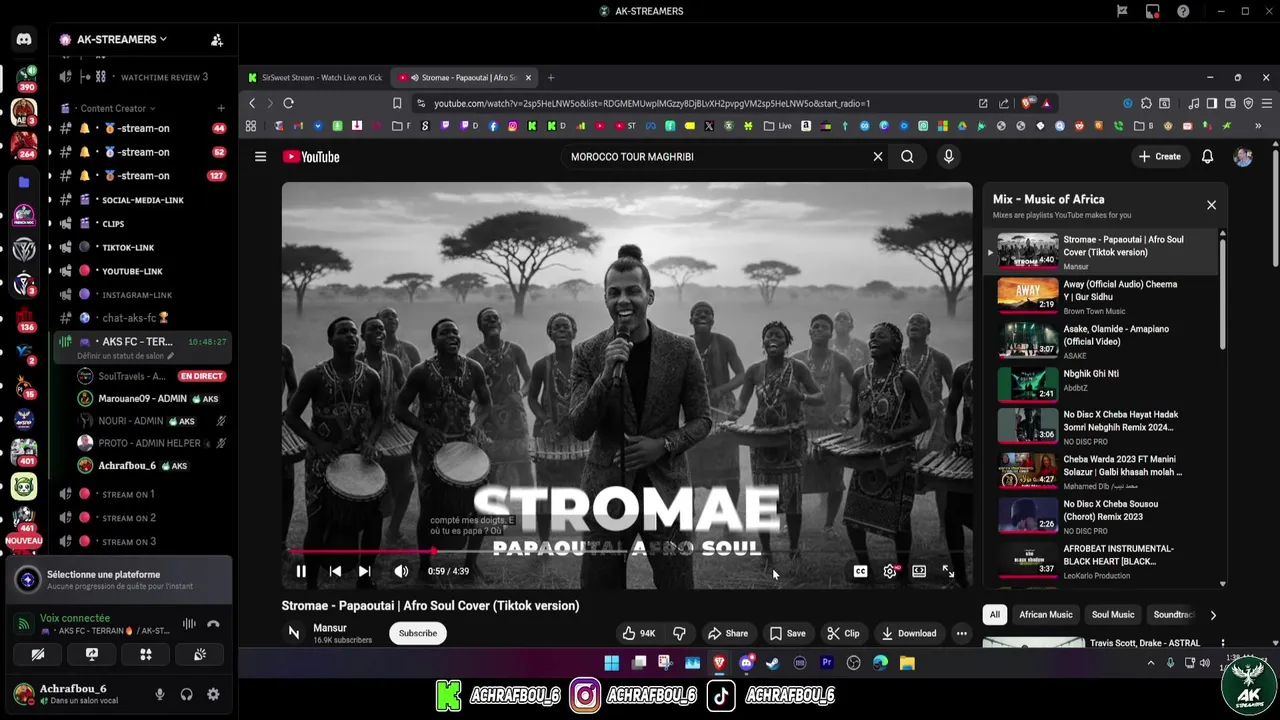Switch player to theater mode
Screen dimensions: 1280x720
[x=919, y=571]
